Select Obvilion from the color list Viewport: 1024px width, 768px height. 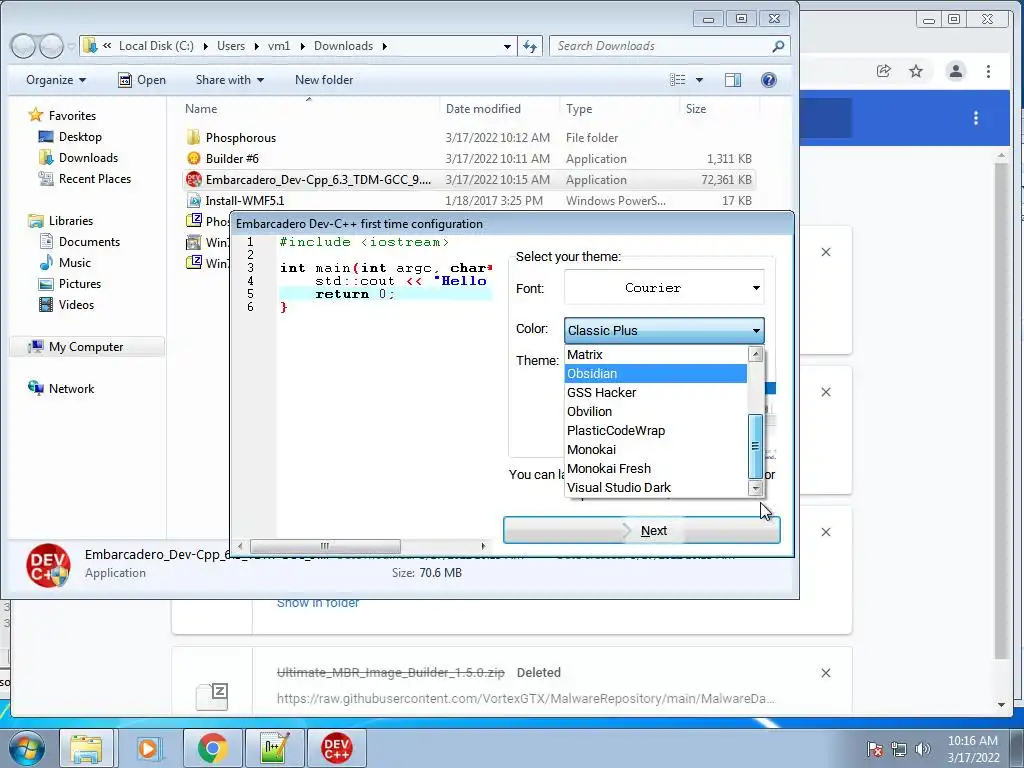[x=656, y=411]
